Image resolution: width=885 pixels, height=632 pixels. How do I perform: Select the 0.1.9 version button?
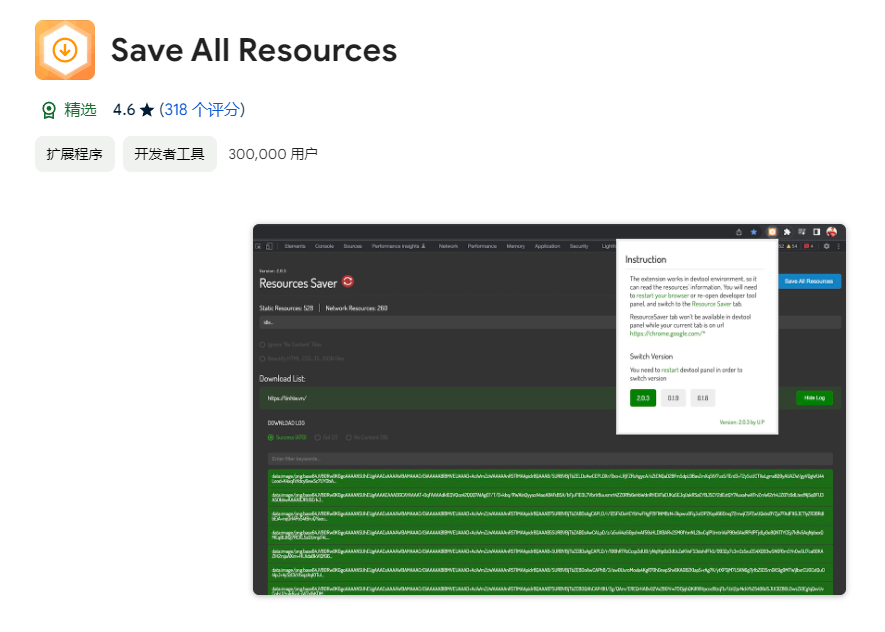[x=673, y=398]
